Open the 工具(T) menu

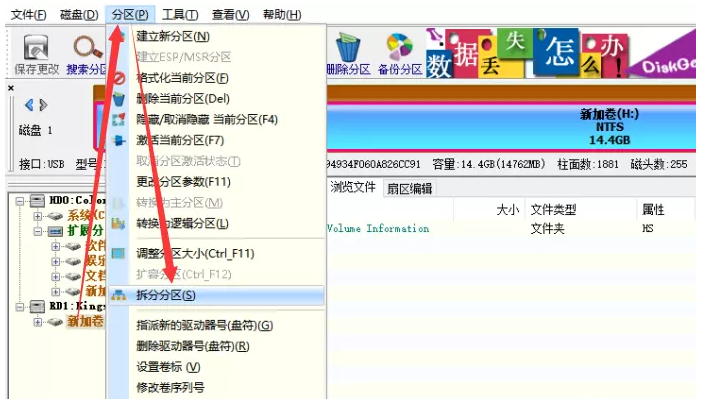pyautogui.click(x=180, y=15)
